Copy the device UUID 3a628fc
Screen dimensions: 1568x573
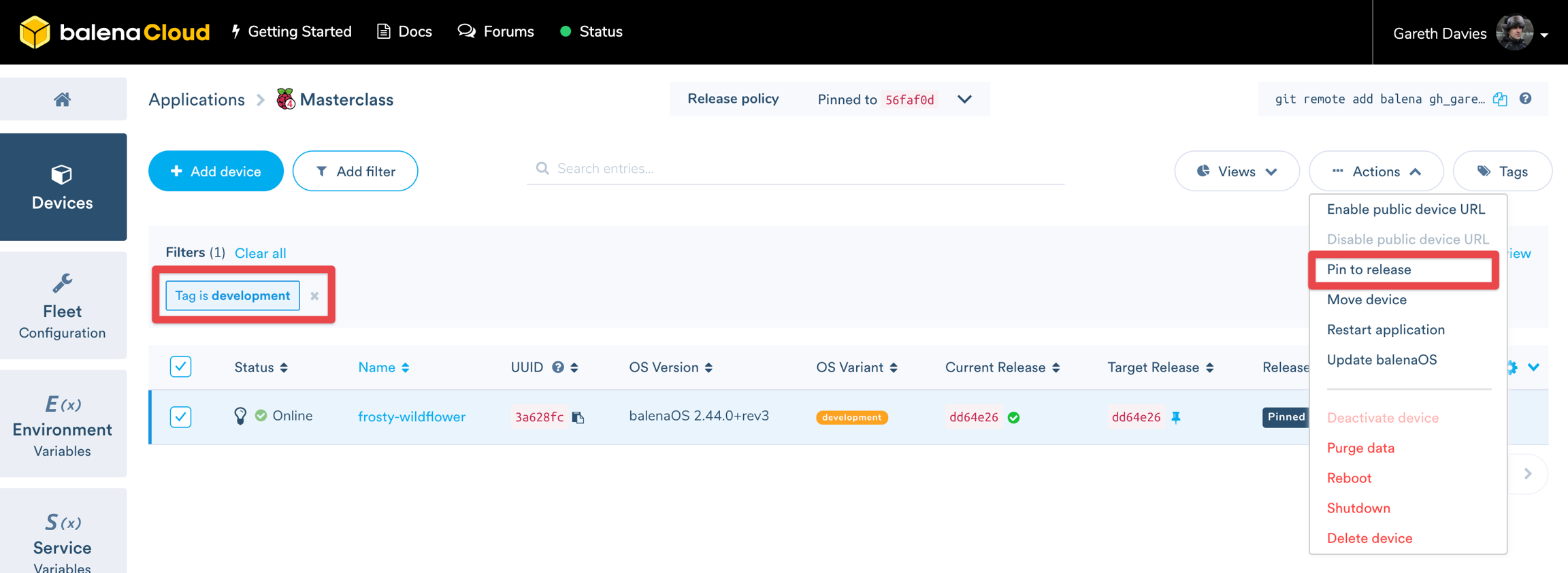tap(578, 417)
